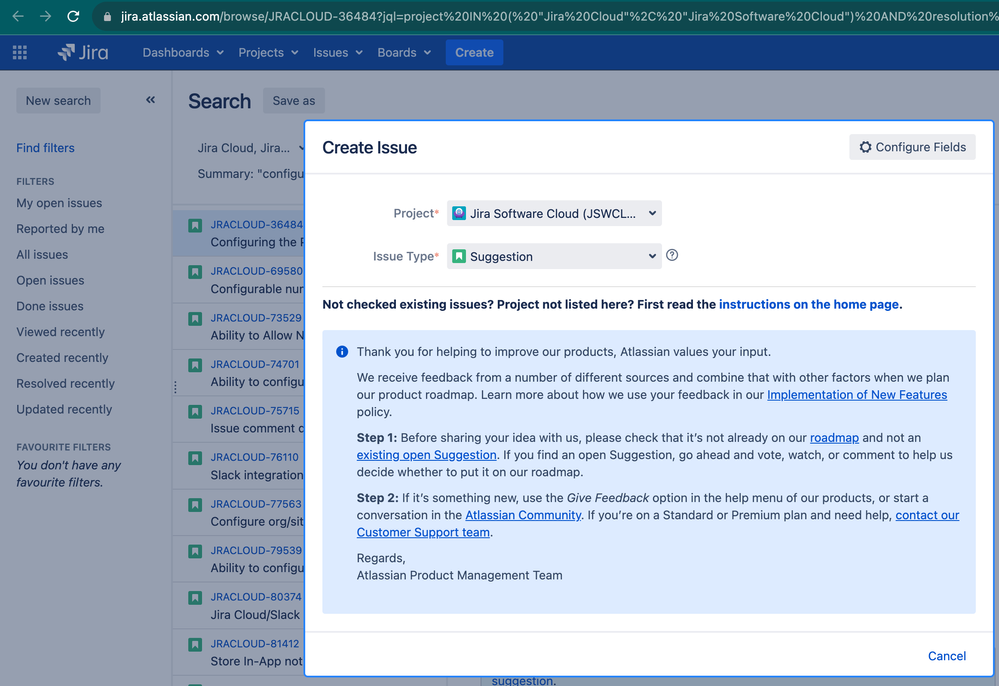Open existing open Suggestion link
Screen dimensions: 999x686
coord(426,455)
